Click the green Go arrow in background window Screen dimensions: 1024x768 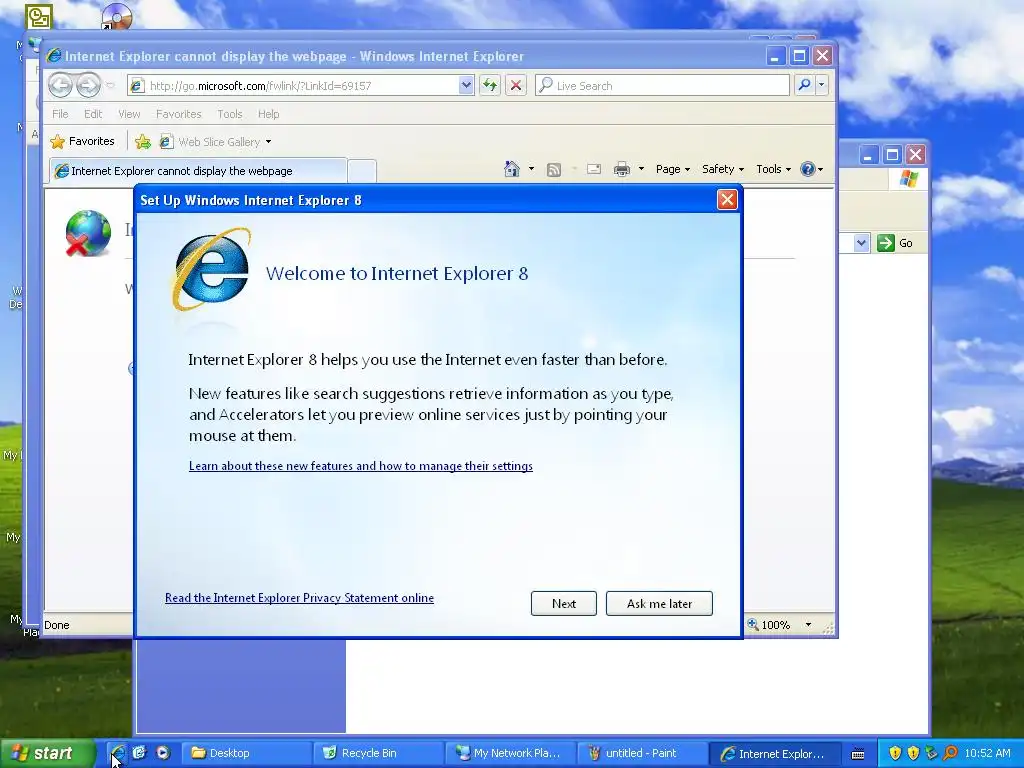tap(886, 243)
